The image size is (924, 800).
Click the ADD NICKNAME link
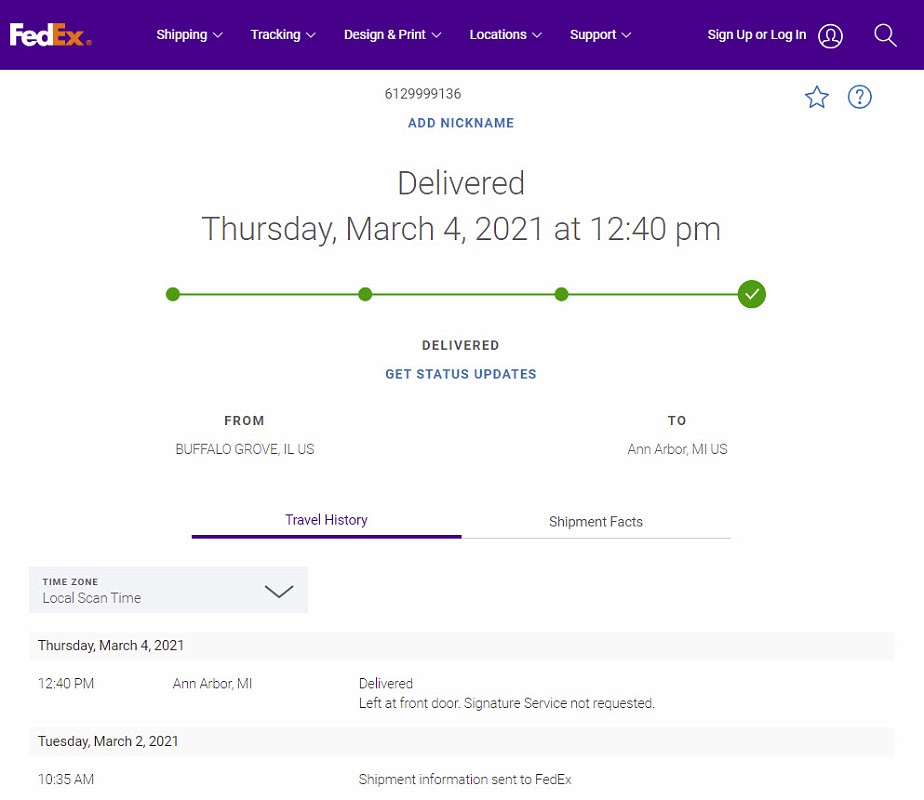(x=461, y=123)
